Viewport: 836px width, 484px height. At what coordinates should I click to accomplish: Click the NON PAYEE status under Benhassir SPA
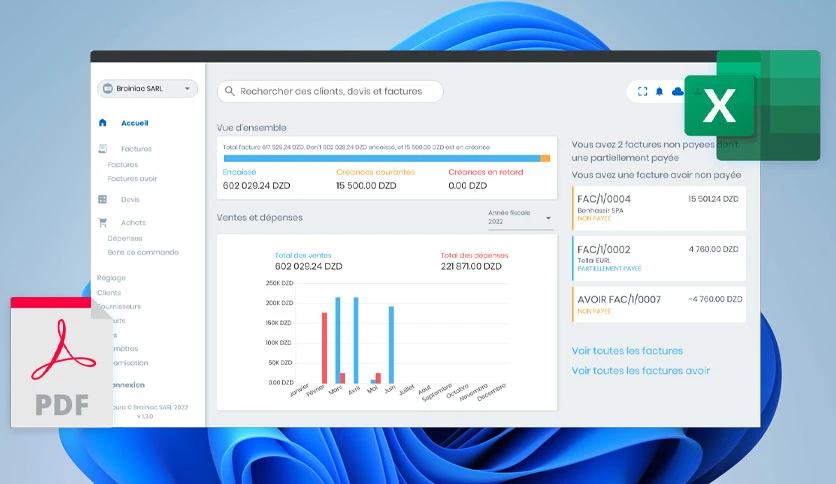(x=594, y=219)
